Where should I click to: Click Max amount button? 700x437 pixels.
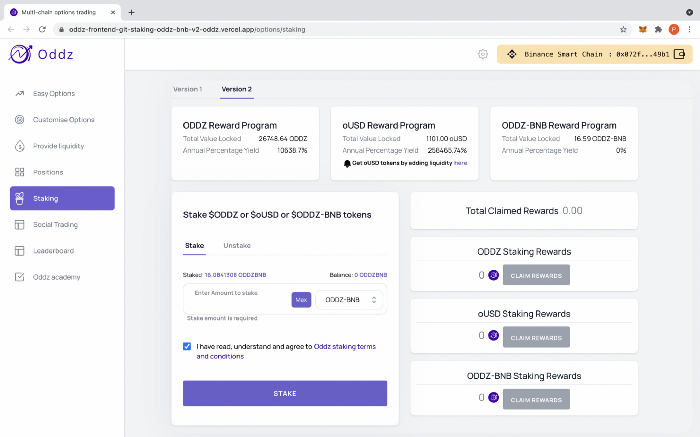pos(301,300)
